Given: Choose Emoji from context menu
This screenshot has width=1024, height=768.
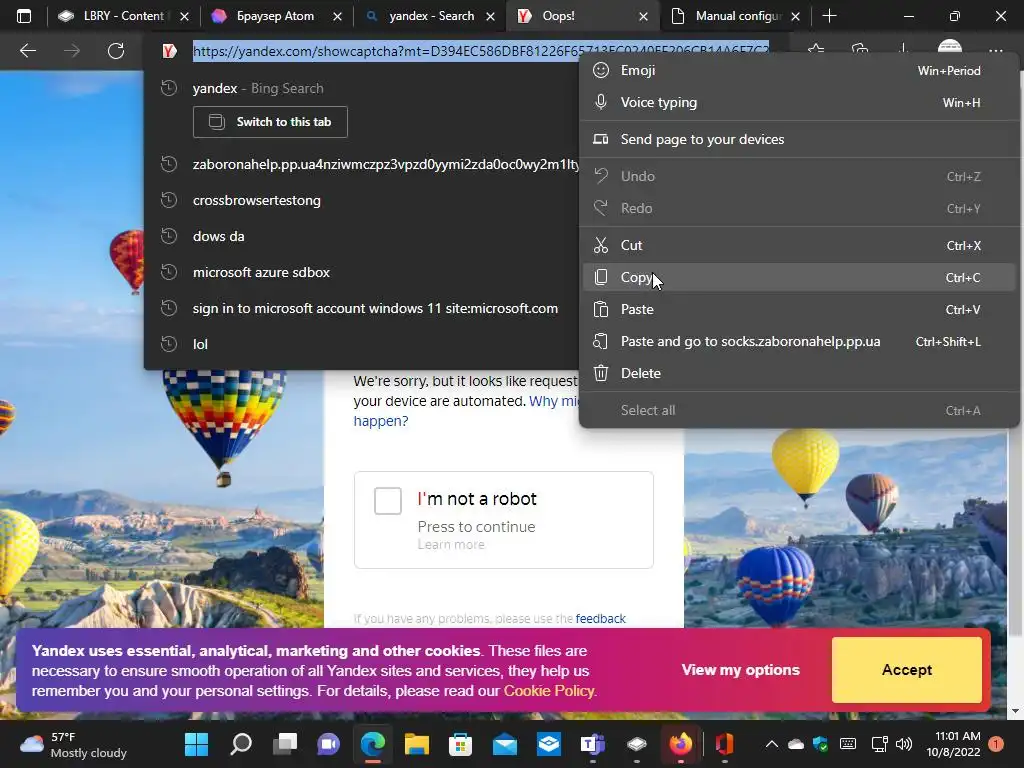Looking at the screenshot, I should pyautogui.click(x=799, y=71).
